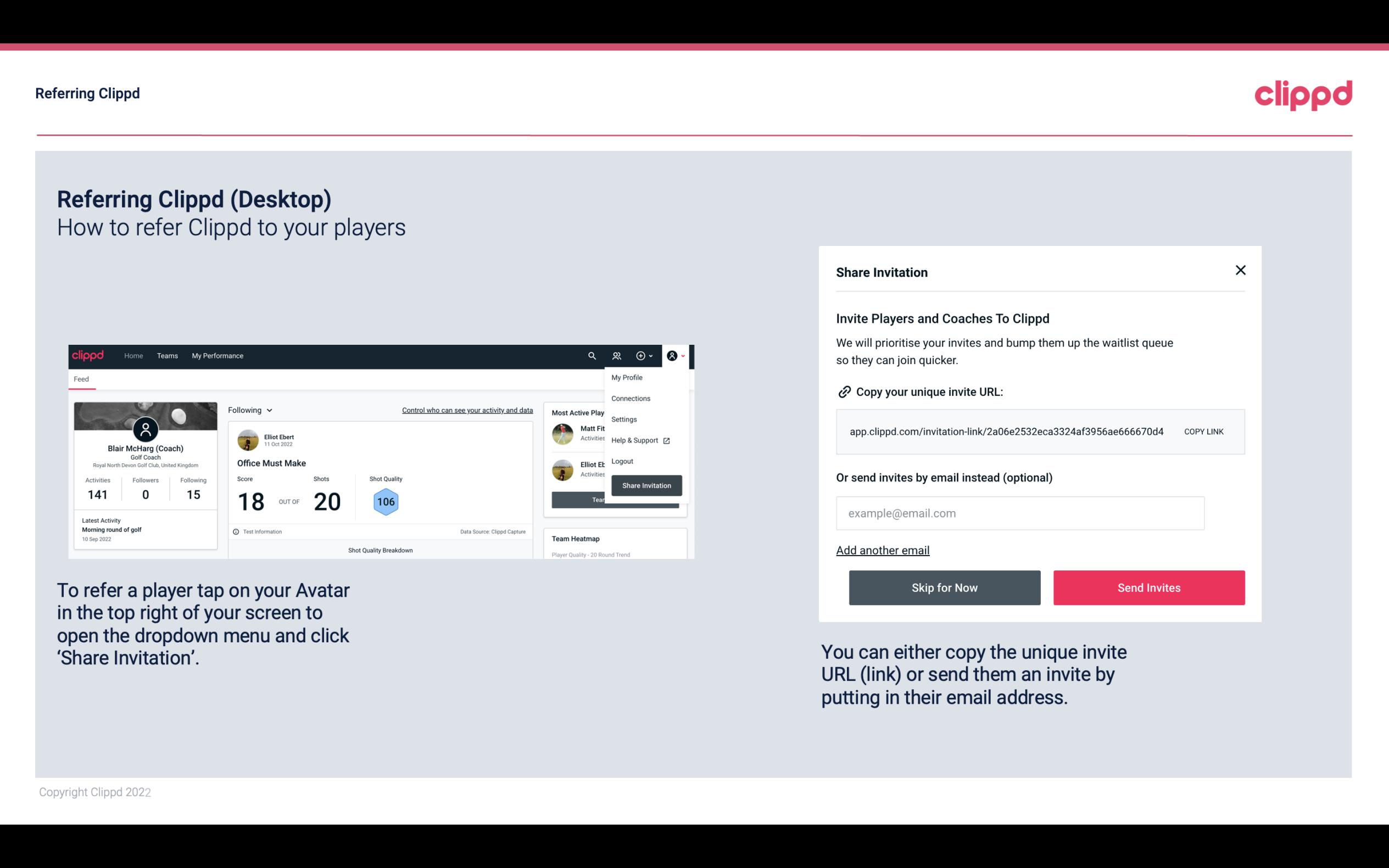Click the My Performance tab in navigation
The image size is (1389, 868).
tap(217, 355)
